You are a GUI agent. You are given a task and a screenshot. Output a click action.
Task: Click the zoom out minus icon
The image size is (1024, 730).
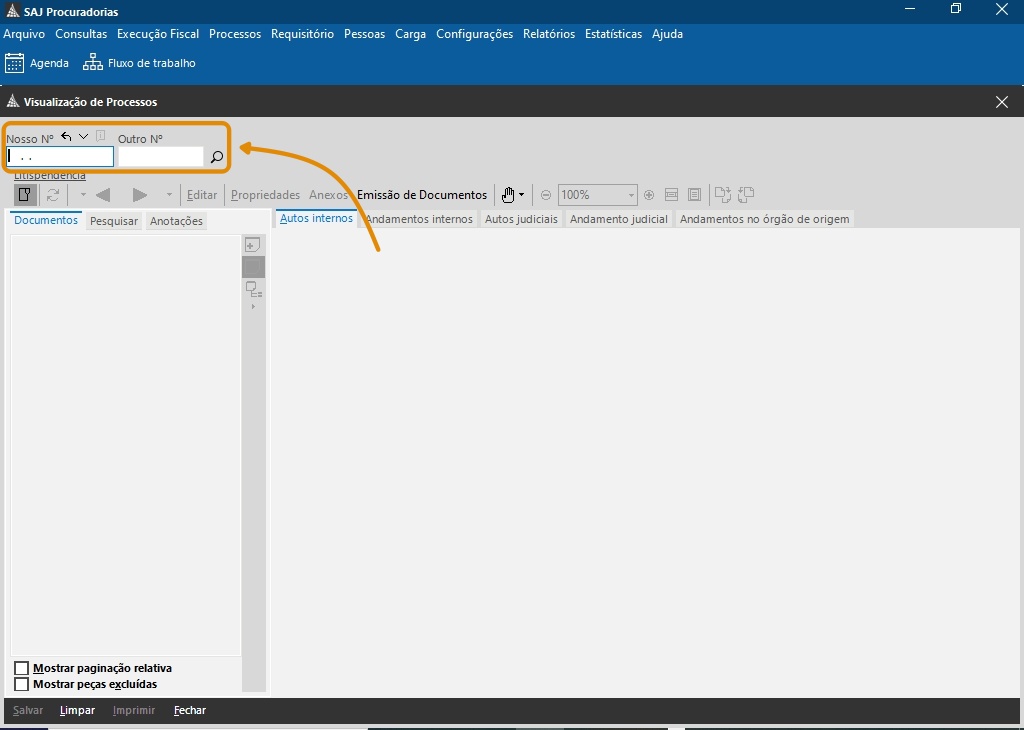click(546, 195)
